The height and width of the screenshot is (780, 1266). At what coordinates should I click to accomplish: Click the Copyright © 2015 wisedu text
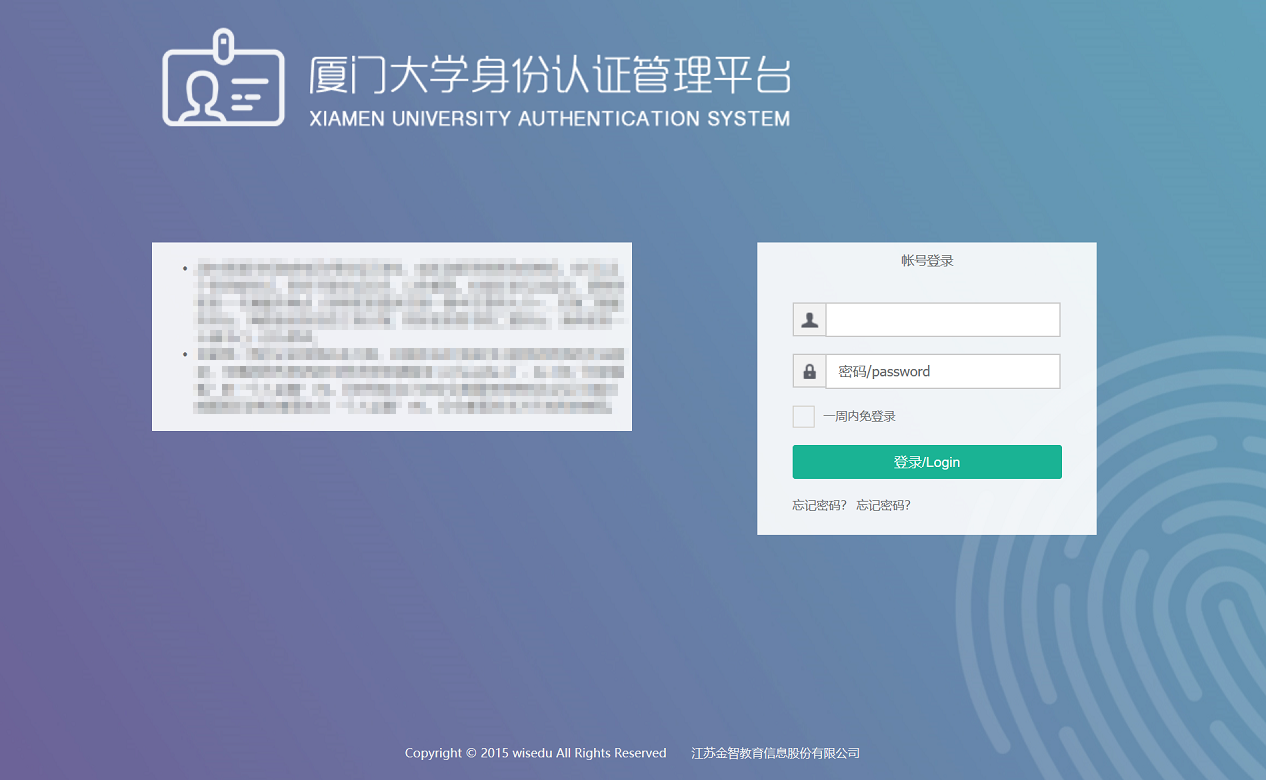point(535,753)
